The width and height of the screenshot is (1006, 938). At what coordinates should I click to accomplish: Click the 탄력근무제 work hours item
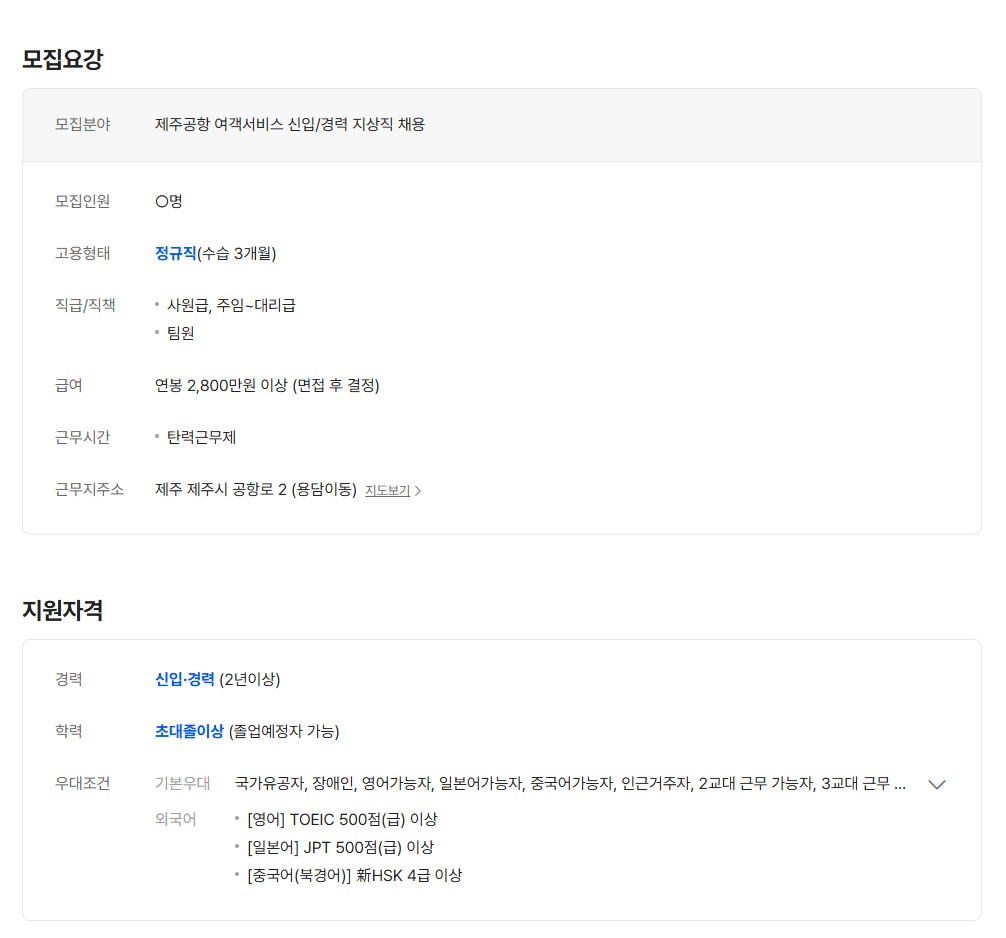(201, 437)
